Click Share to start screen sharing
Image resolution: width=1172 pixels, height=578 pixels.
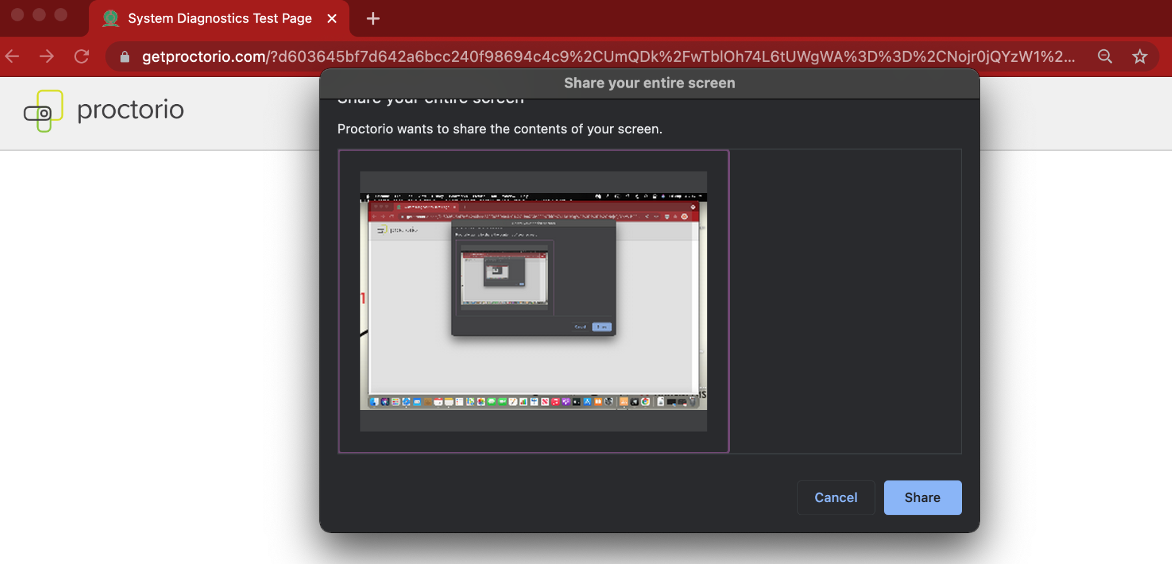tap(922, 497)
